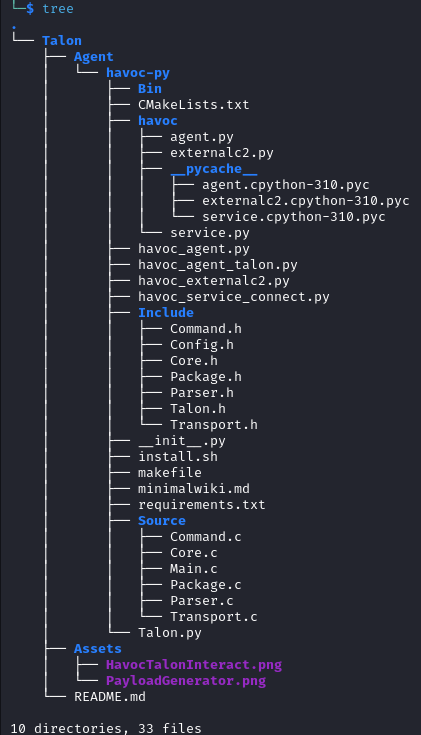The height and width of the screenshot is (735, 421).
Task: Click CMakeLists.txt in the listing
Action: tap(194, 105)
